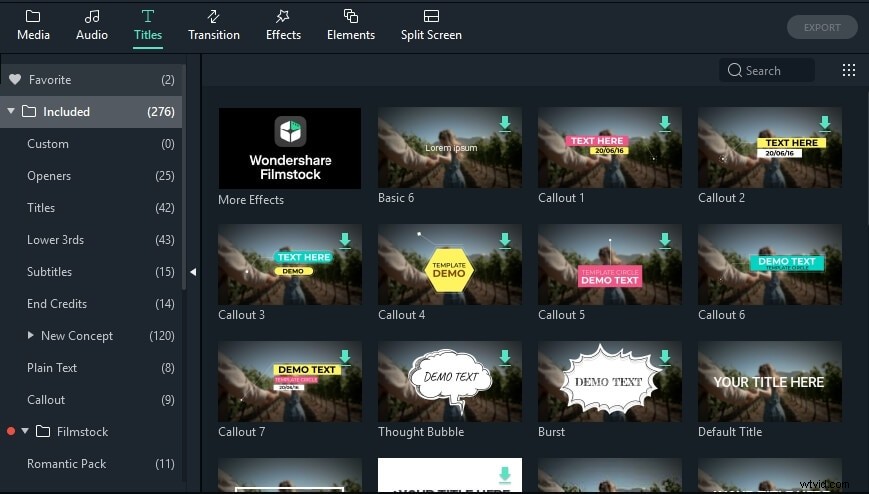
Task: Select the Titles (42) category
Action: click(x=91, y=208)
